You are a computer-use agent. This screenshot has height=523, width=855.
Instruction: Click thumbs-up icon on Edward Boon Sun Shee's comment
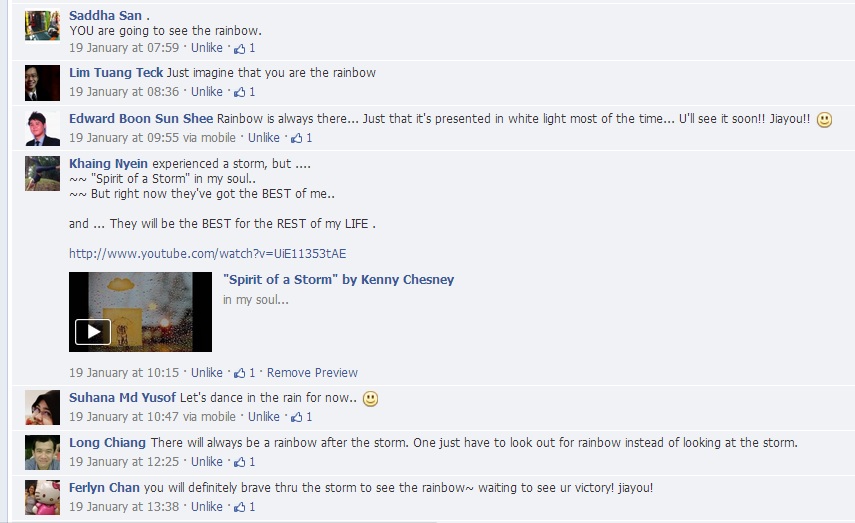point(297,138)
